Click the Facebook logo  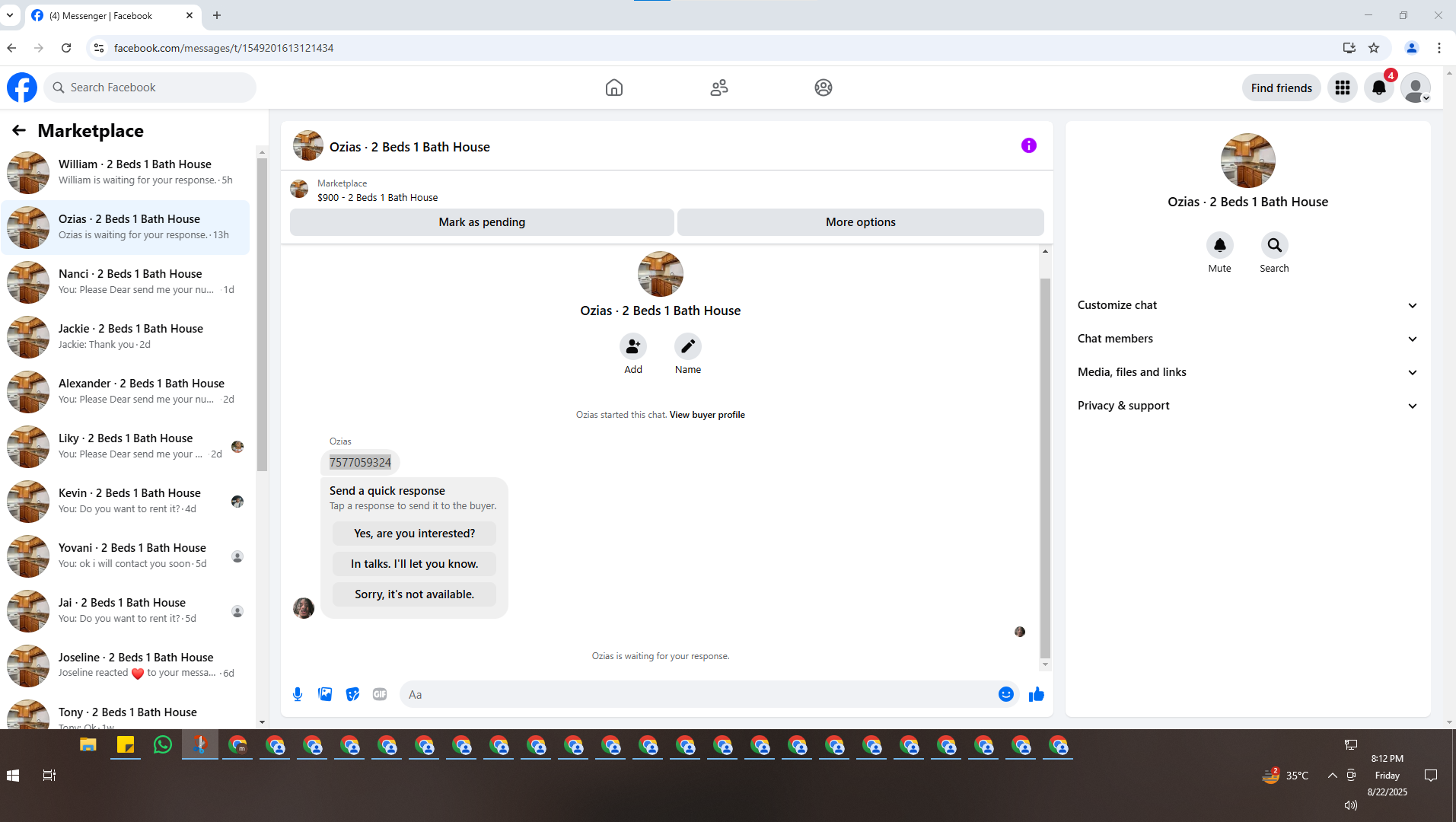[22, 88]
